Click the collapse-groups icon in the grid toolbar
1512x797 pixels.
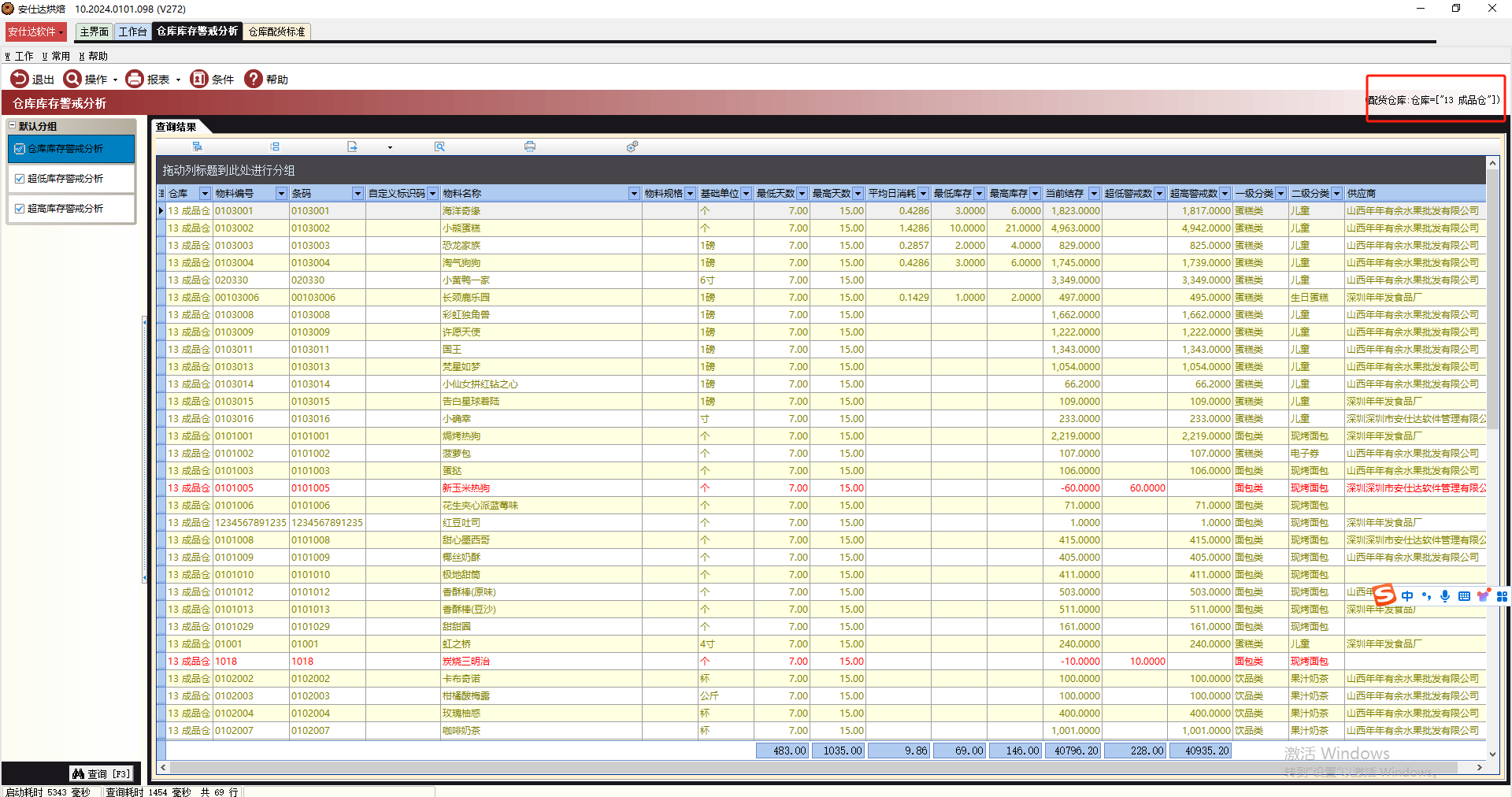pyautogui.click(x=275, y=146)
